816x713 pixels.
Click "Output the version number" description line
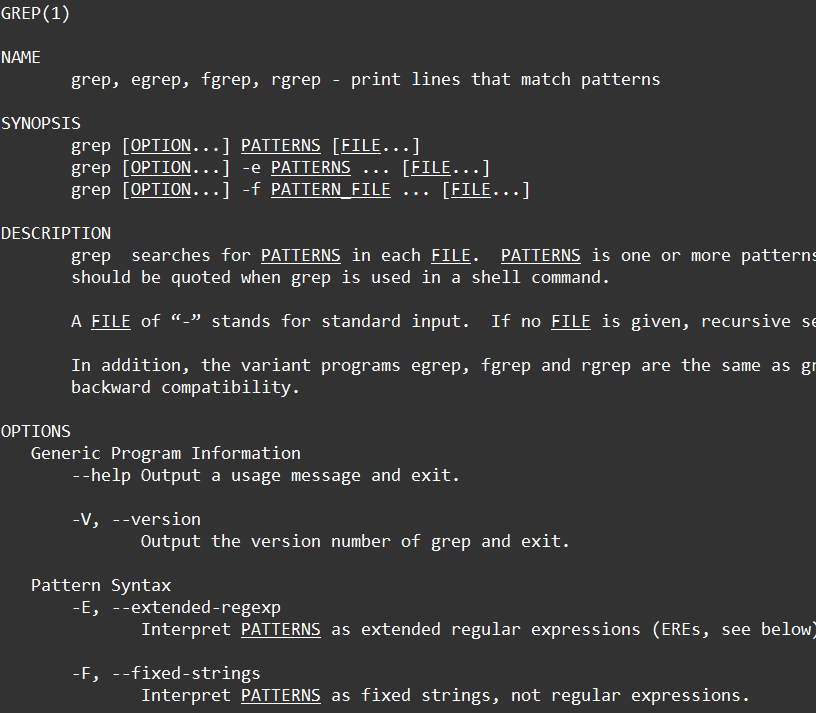[x=355, y=541]
